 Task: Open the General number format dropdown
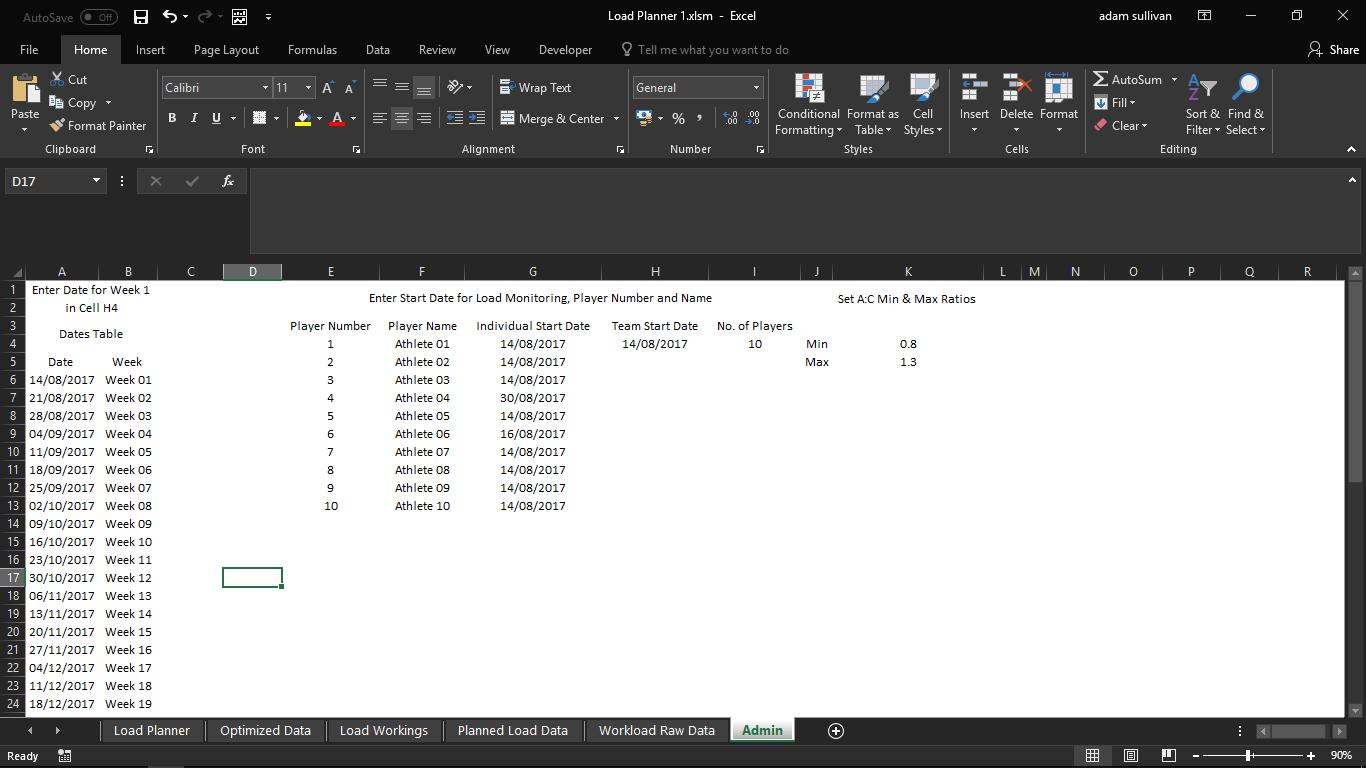click(x=756, y=87)
